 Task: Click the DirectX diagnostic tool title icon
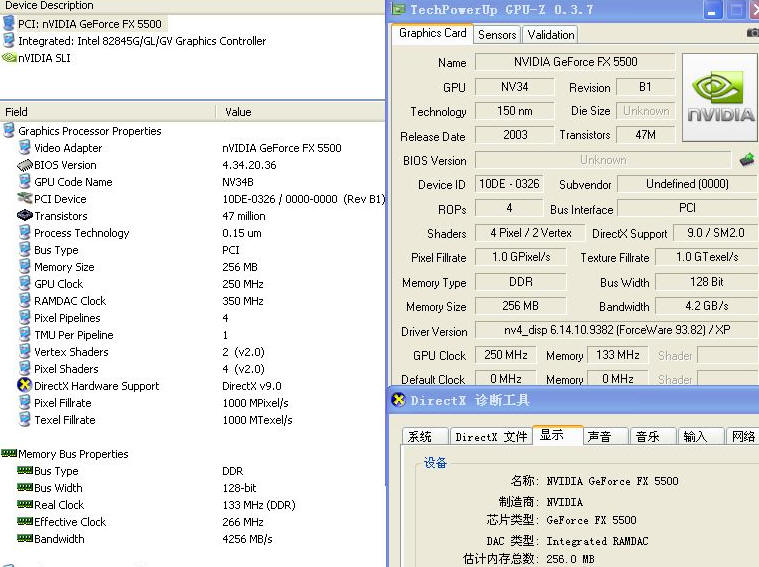[398, 399]
